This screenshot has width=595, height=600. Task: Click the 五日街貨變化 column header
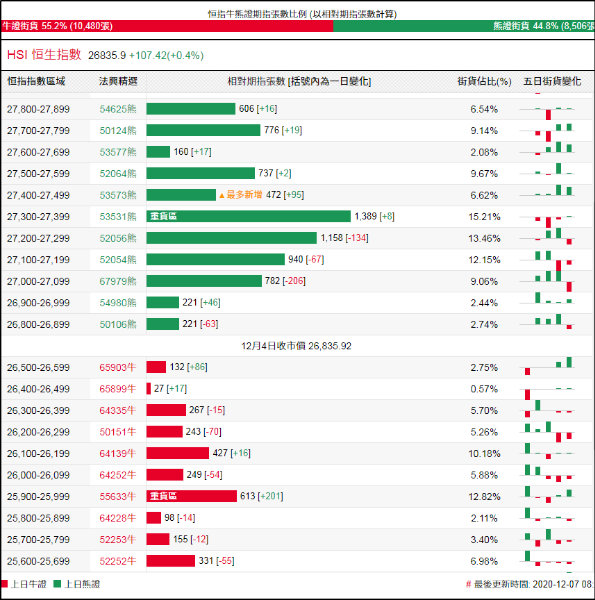point(552,81)
